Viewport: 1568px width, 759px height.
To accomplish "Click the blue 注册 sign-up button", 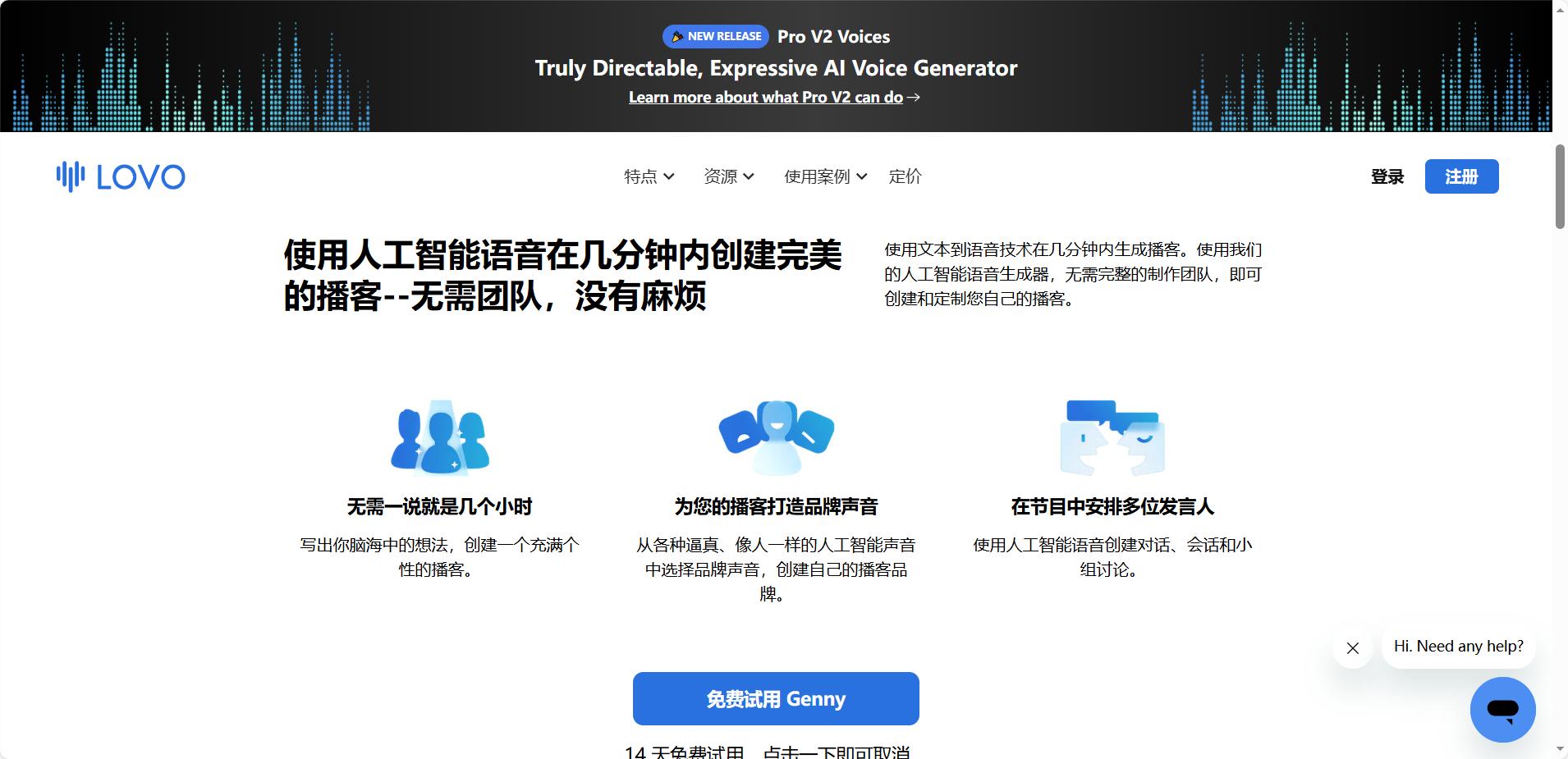I will pos(1461,176).
